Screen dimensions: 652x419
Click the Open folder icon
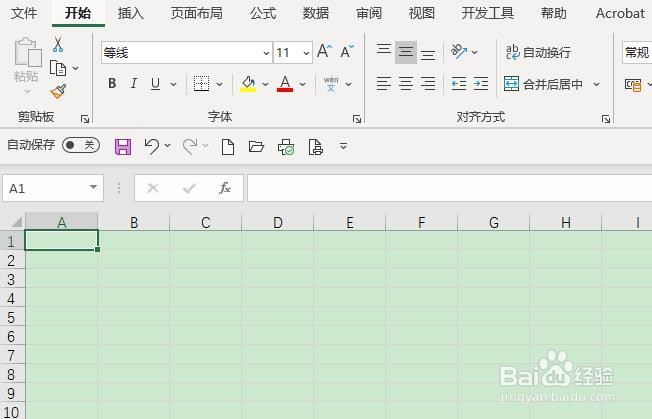[x=256, y=147]
